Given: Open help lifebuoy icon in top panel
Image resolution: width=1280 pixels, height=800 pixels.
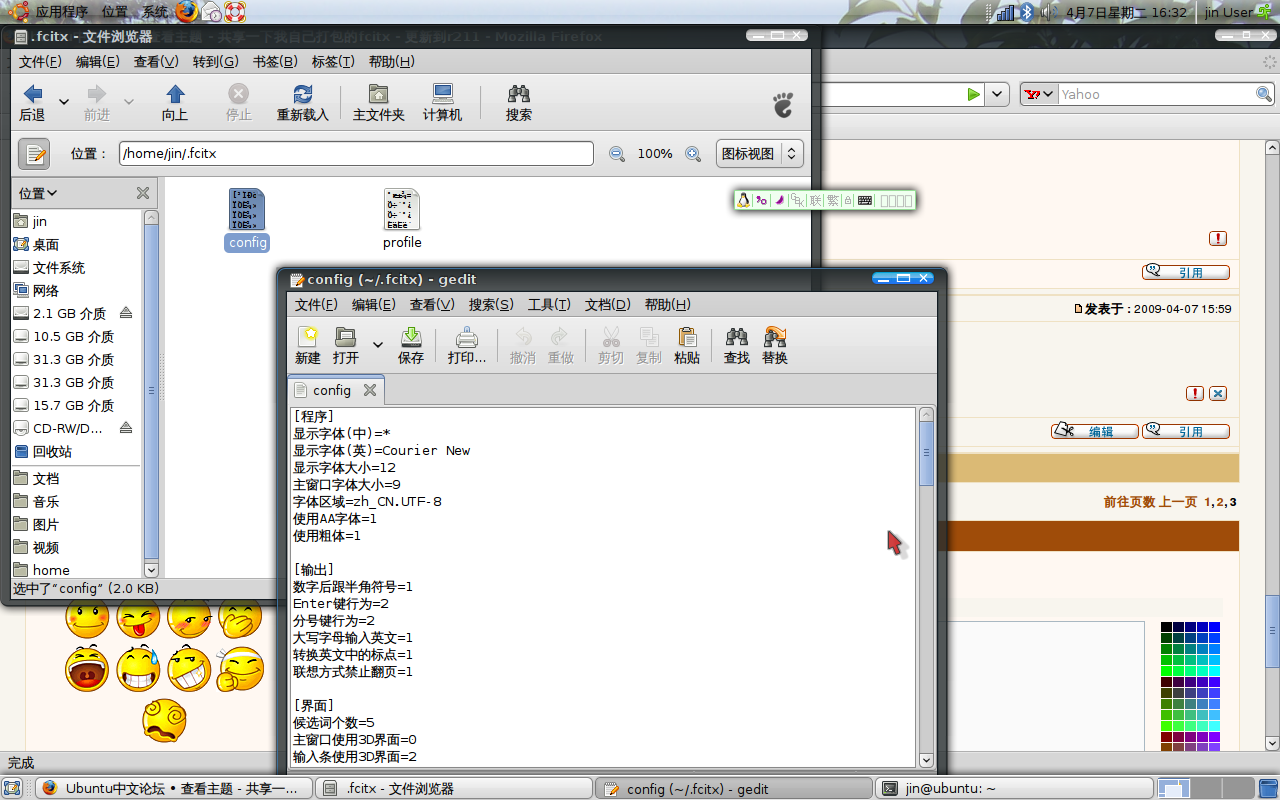Looking at the screenshot, I should point(234,12).
